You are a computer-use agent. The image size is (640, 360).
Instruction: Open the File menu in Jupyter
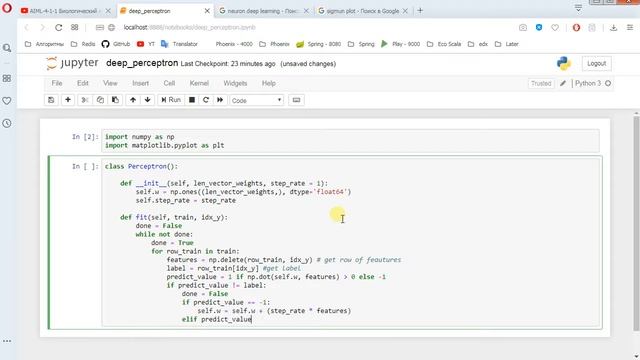pyautogui.click(x=57, y=83)
